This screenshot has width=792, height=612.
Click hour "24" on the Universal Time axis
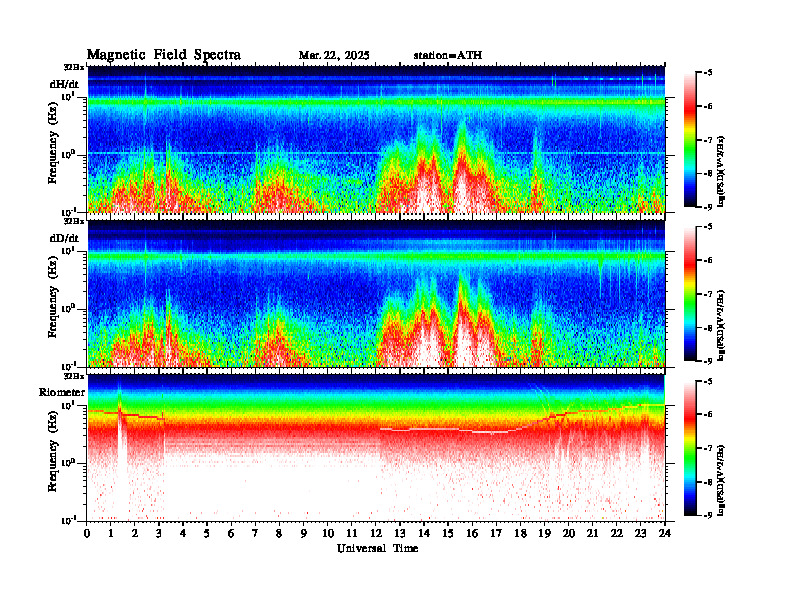(665, 534)
